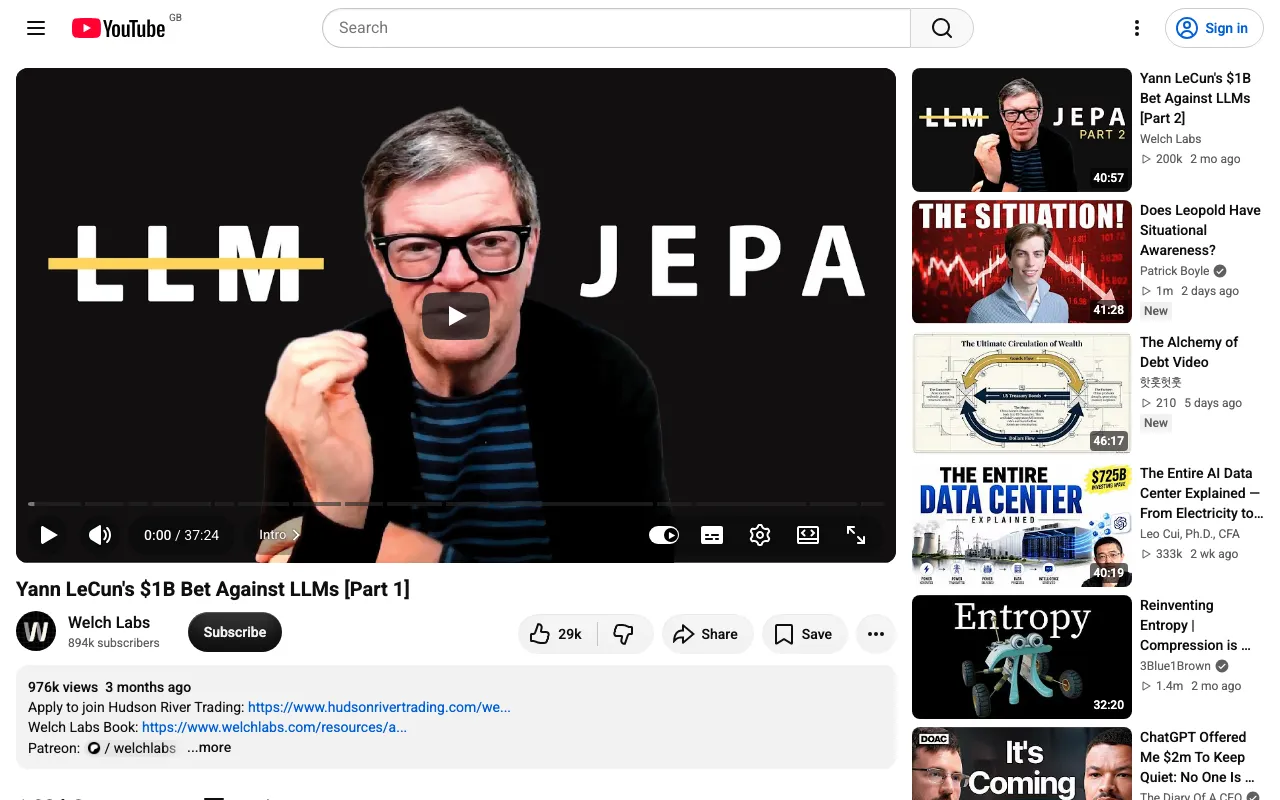Expand the description with ...more
This screenshot has width=1280, height=800.
[x=209, y=747]
